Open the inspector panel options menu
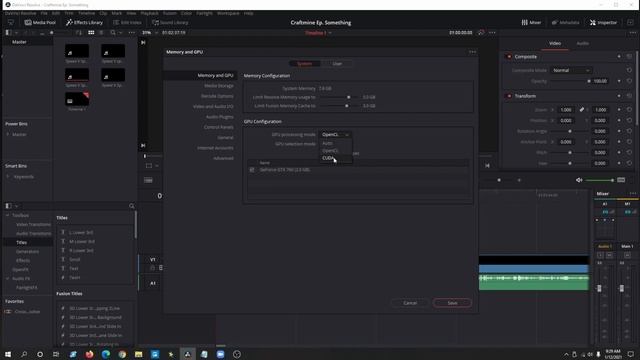This screenshot has height=360, width=640. 632,33
